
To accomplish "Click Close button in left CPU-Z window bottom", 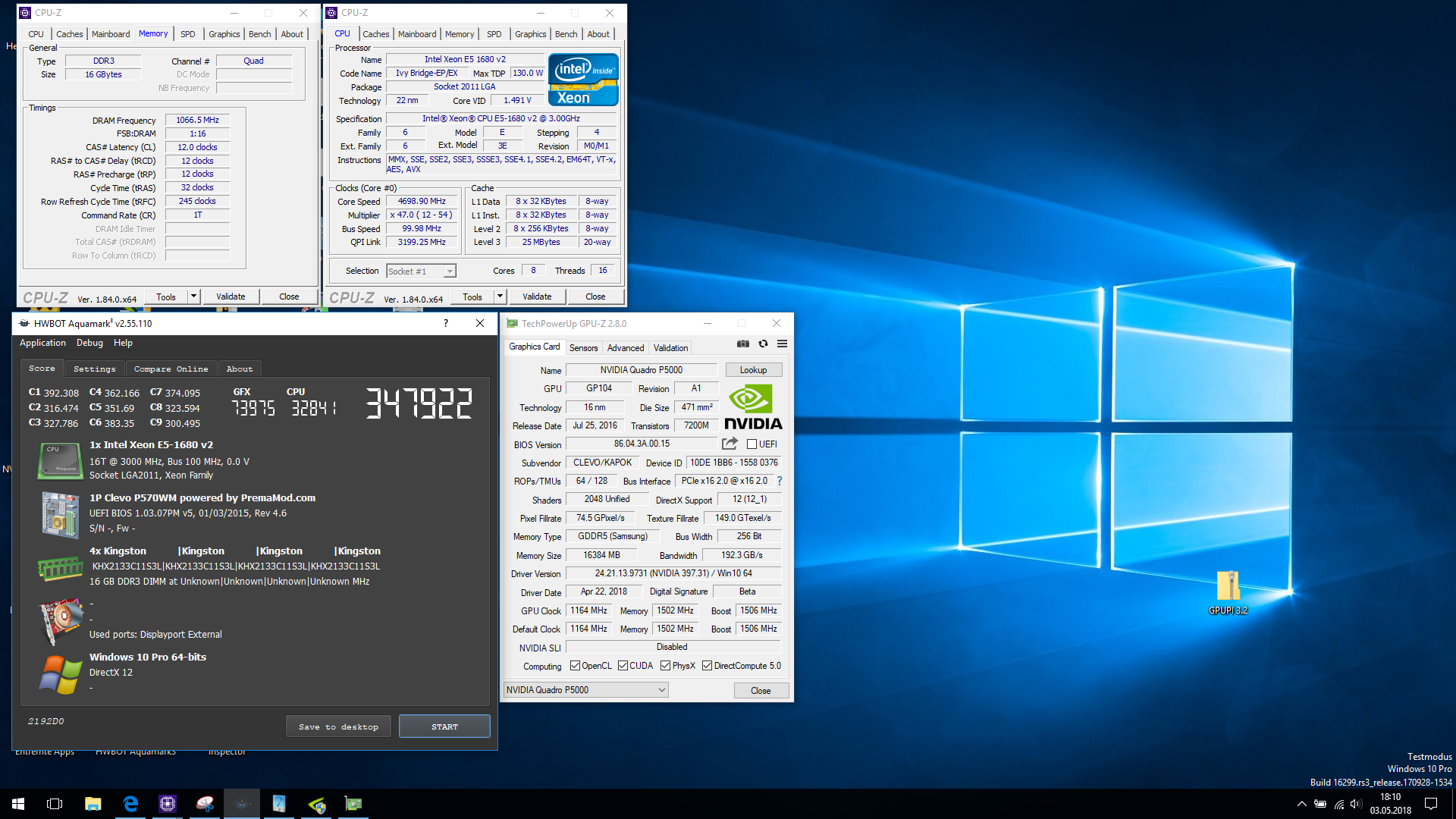I will click(289, 297).
